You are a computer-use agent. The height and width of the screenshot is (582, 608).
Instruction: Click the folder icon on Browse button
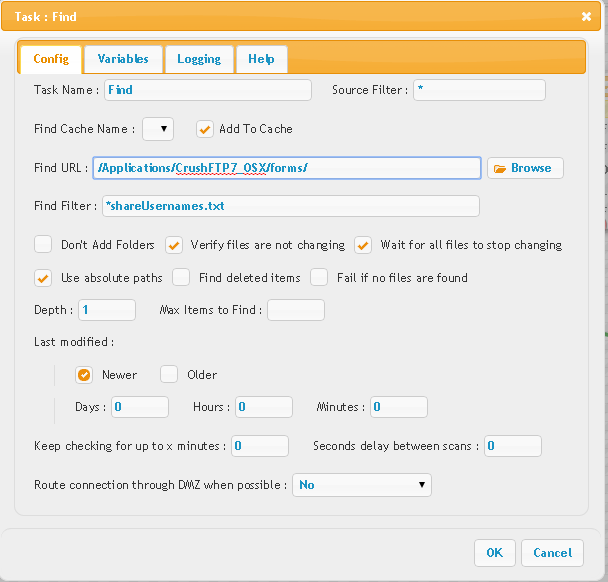(x=499, y=169)
